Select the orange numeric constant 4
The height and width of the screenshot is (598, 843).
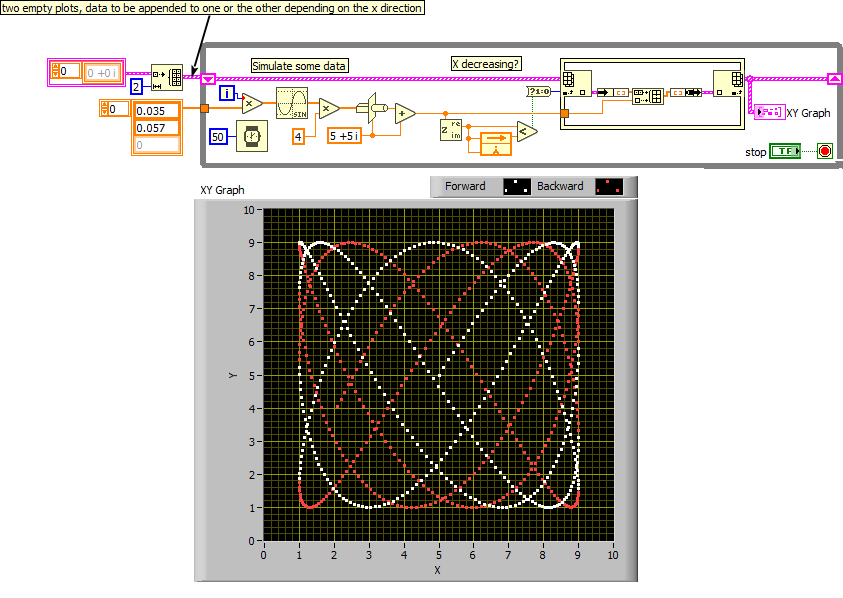pos(298,136)
